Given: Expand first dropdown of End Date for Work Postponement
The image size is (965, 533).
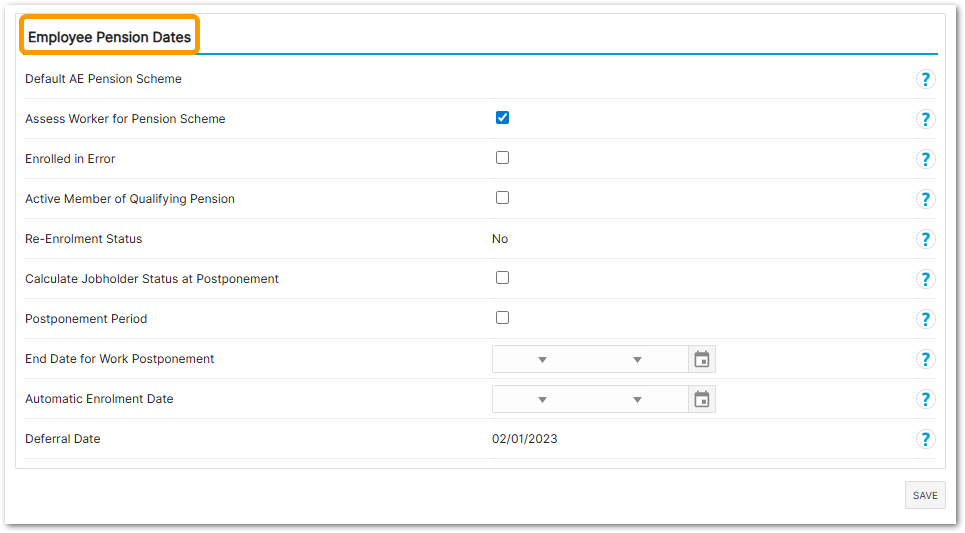Looking at the screenshot, I should pos(542,359).
